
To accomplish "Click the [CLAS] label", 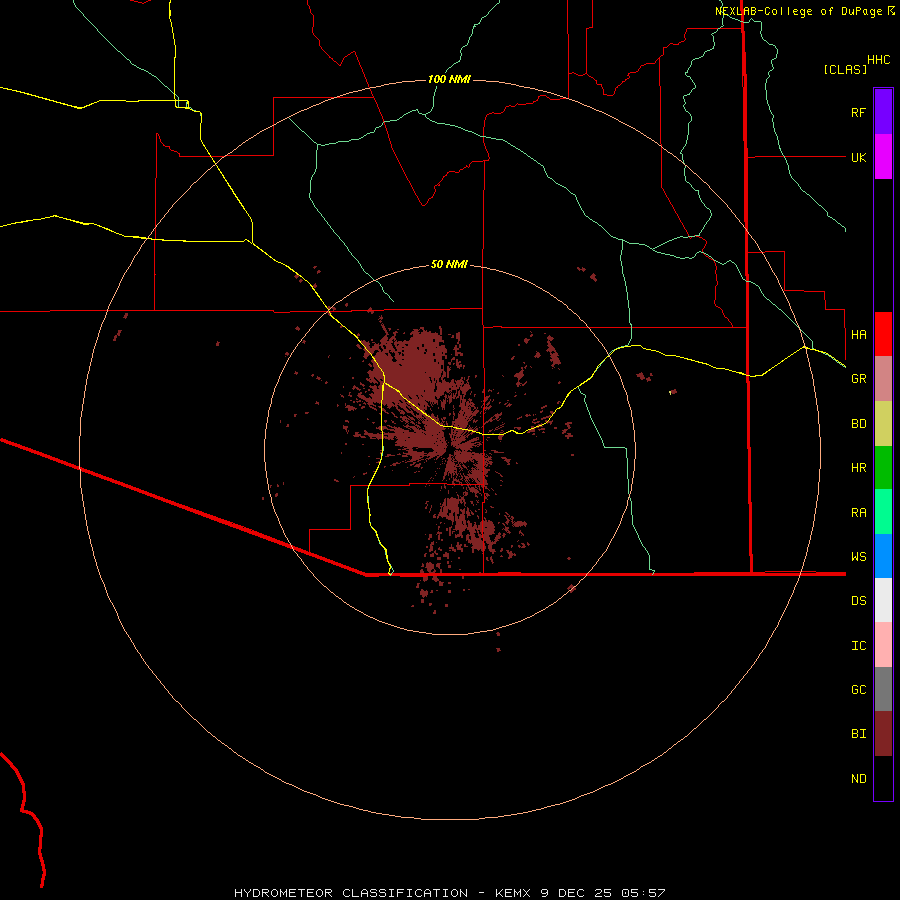I will (x=845, y=69).
